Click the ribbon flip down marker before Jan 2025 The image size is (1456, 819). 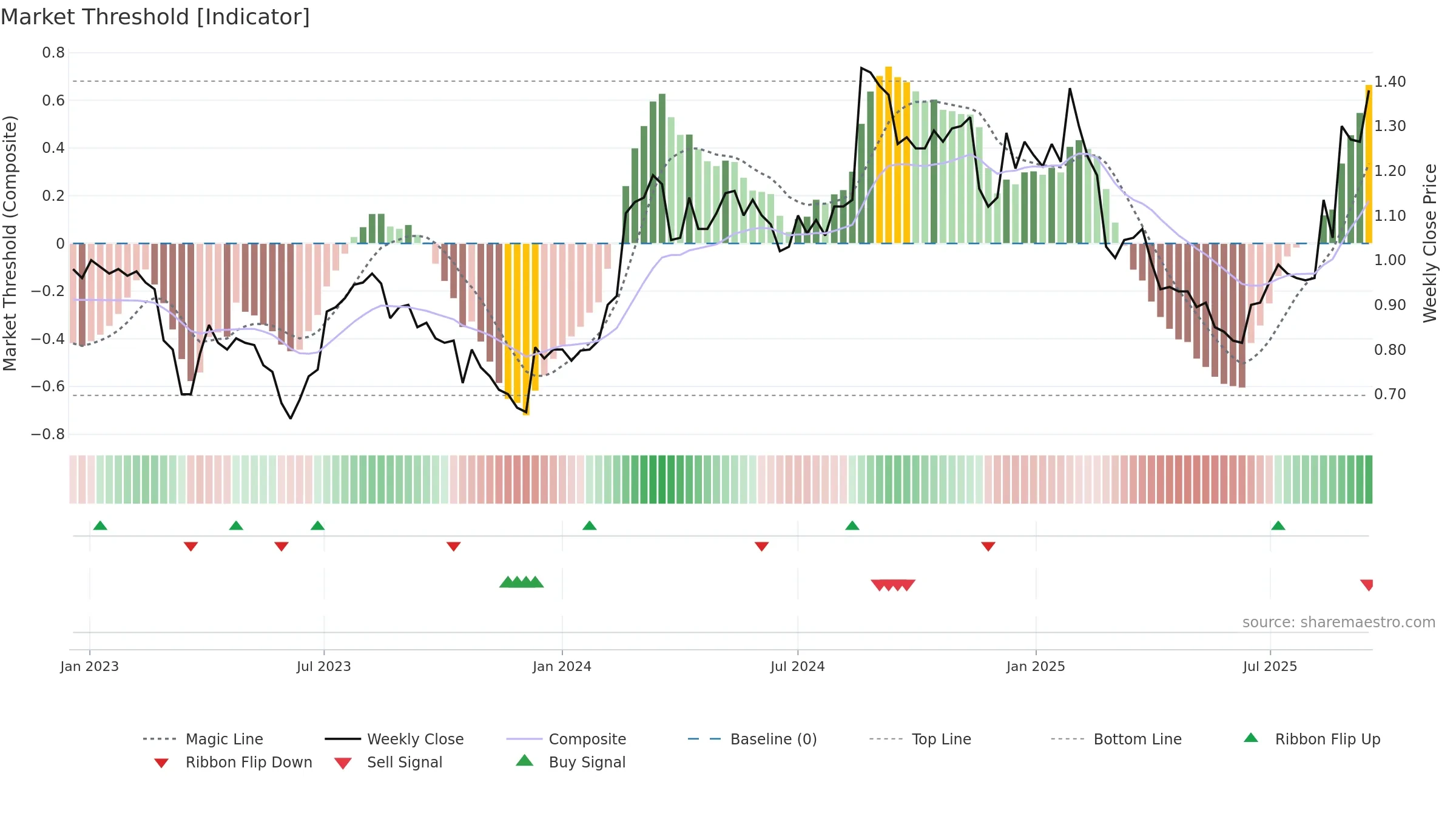point(988,547)
